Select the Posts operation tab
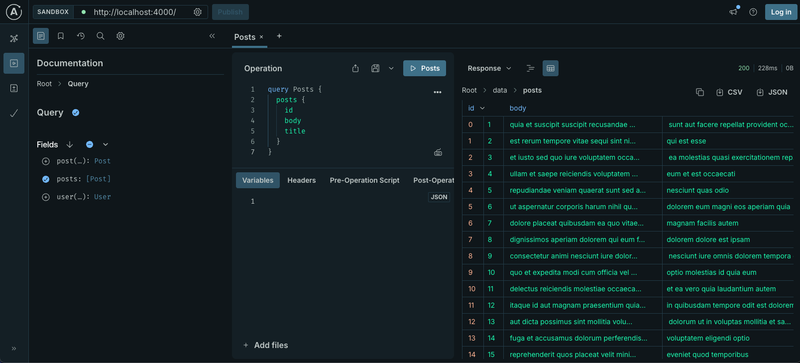The height and width of the screenshot is (363, 800). click(x=244, y=37)
